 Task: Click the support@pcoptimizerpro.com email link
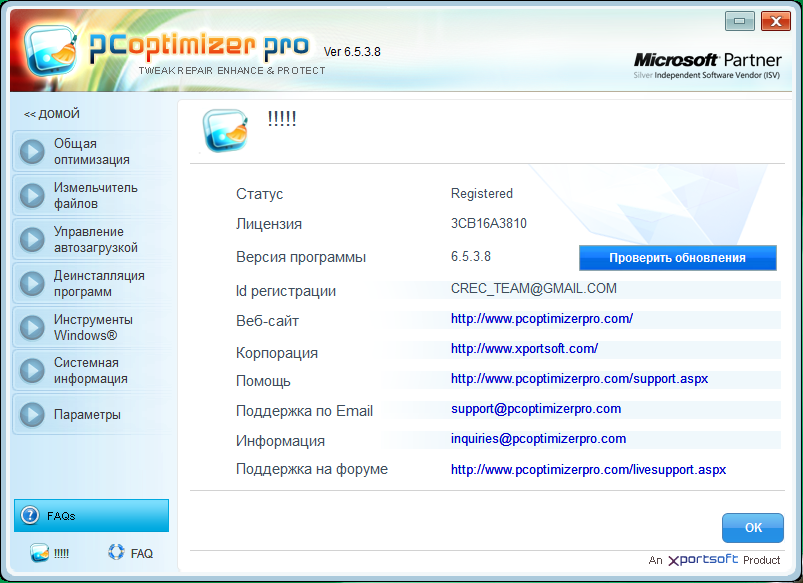pyautogui.click(x=535, y=409)
